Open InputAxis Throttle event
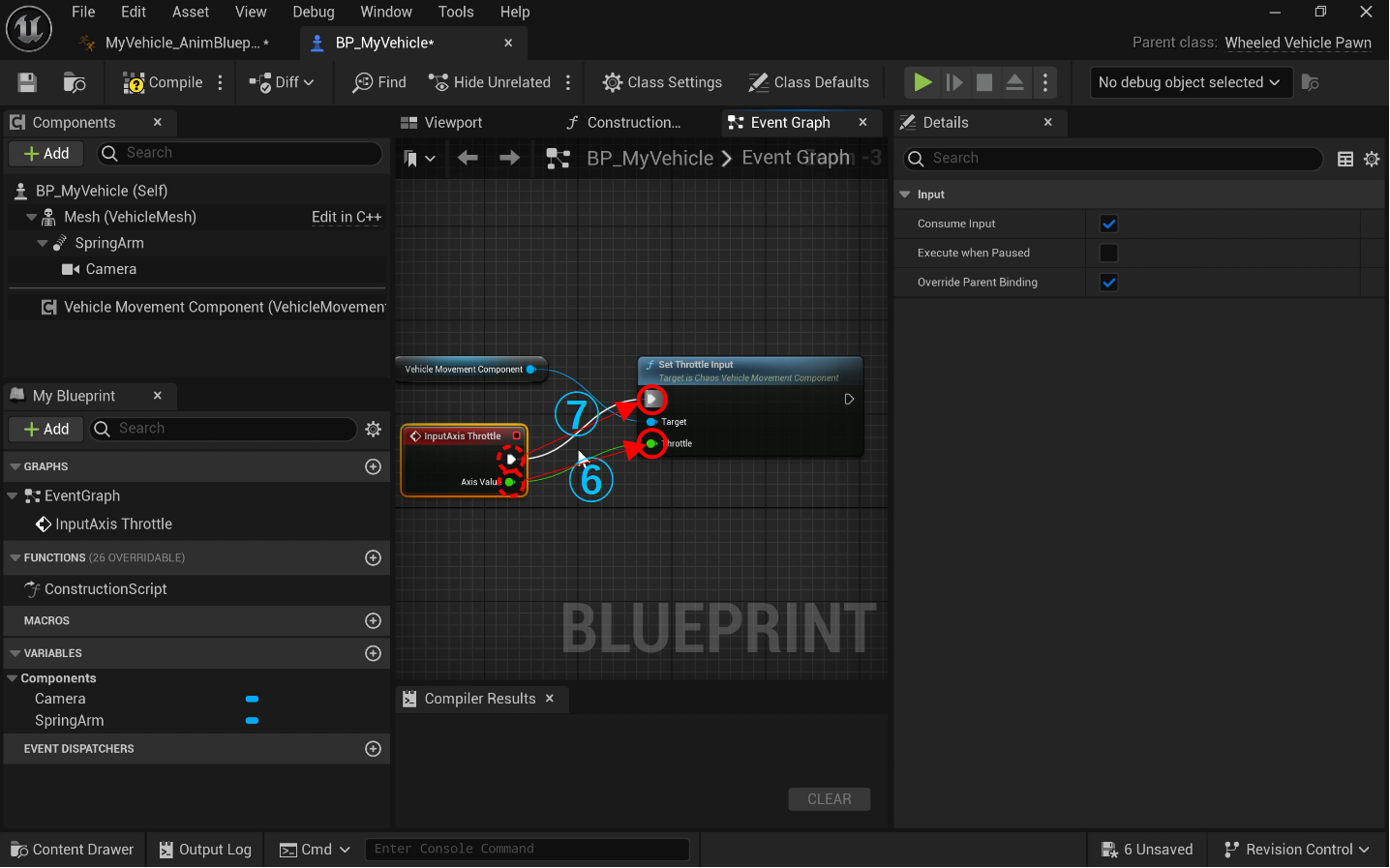Screen dimensions: 1390x868 113,524
